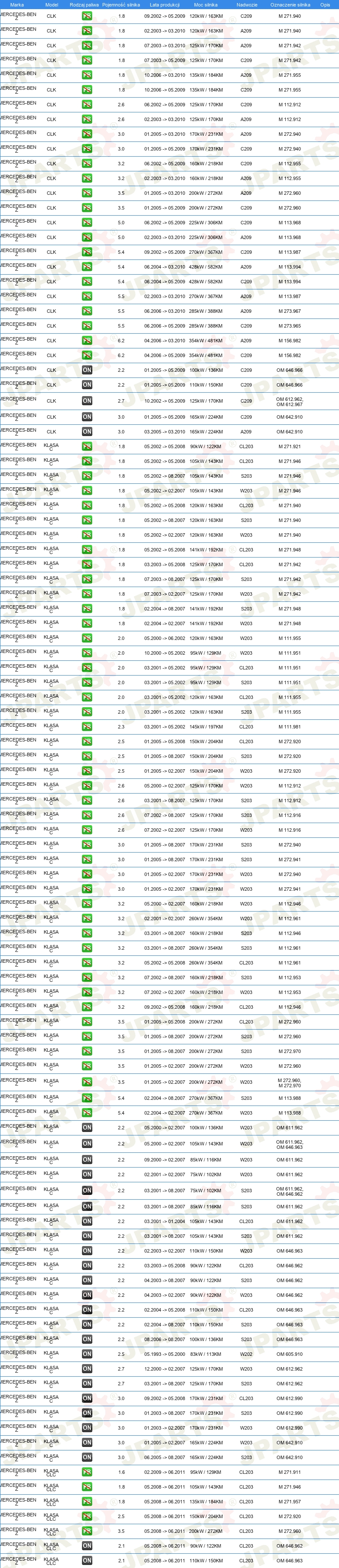
Task: Click diesel ON icon in CLK 2.2 100kW row
Action: pos(87,370)
